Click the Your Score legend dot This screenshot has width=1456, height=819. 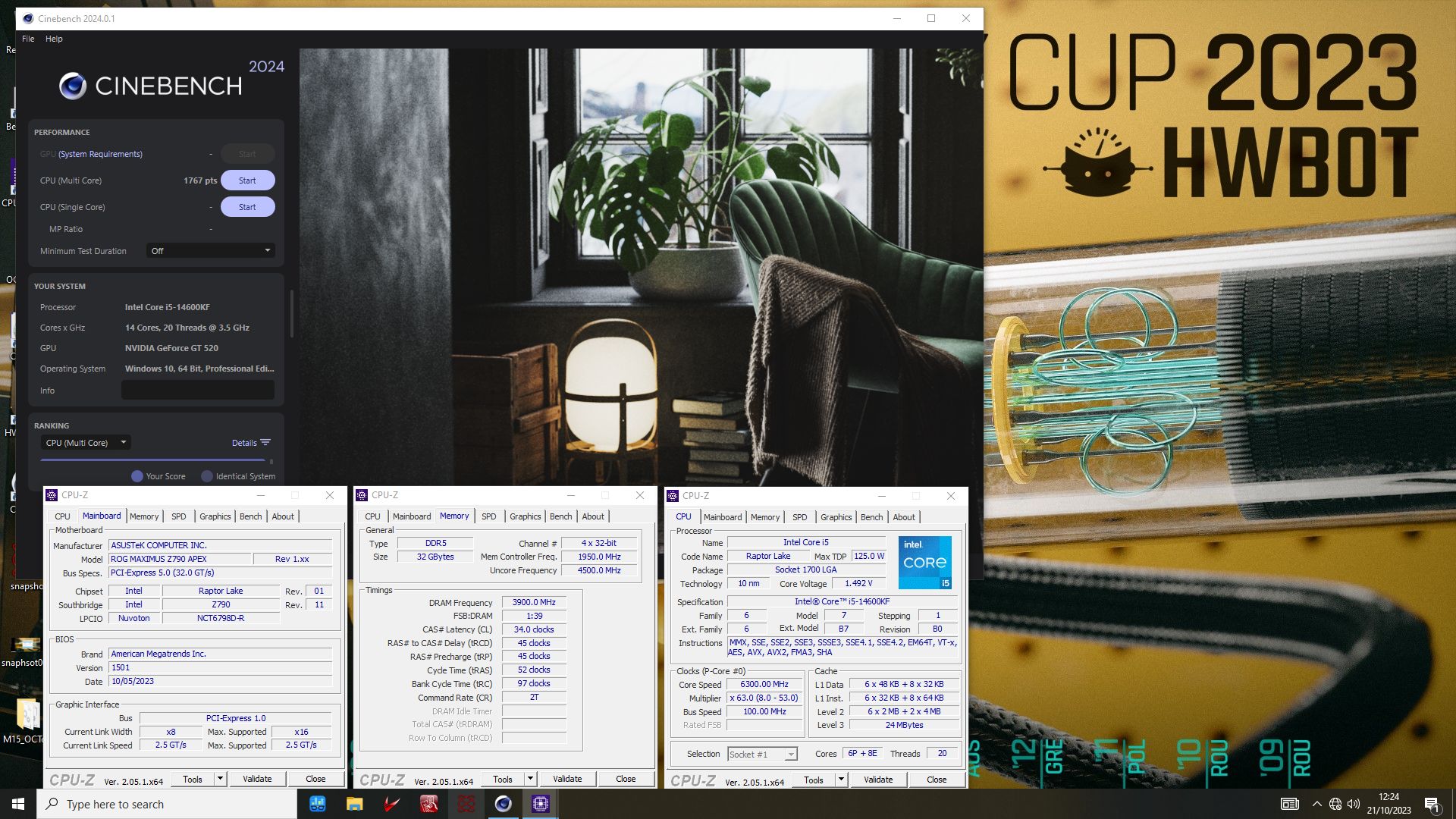point(137,476)
